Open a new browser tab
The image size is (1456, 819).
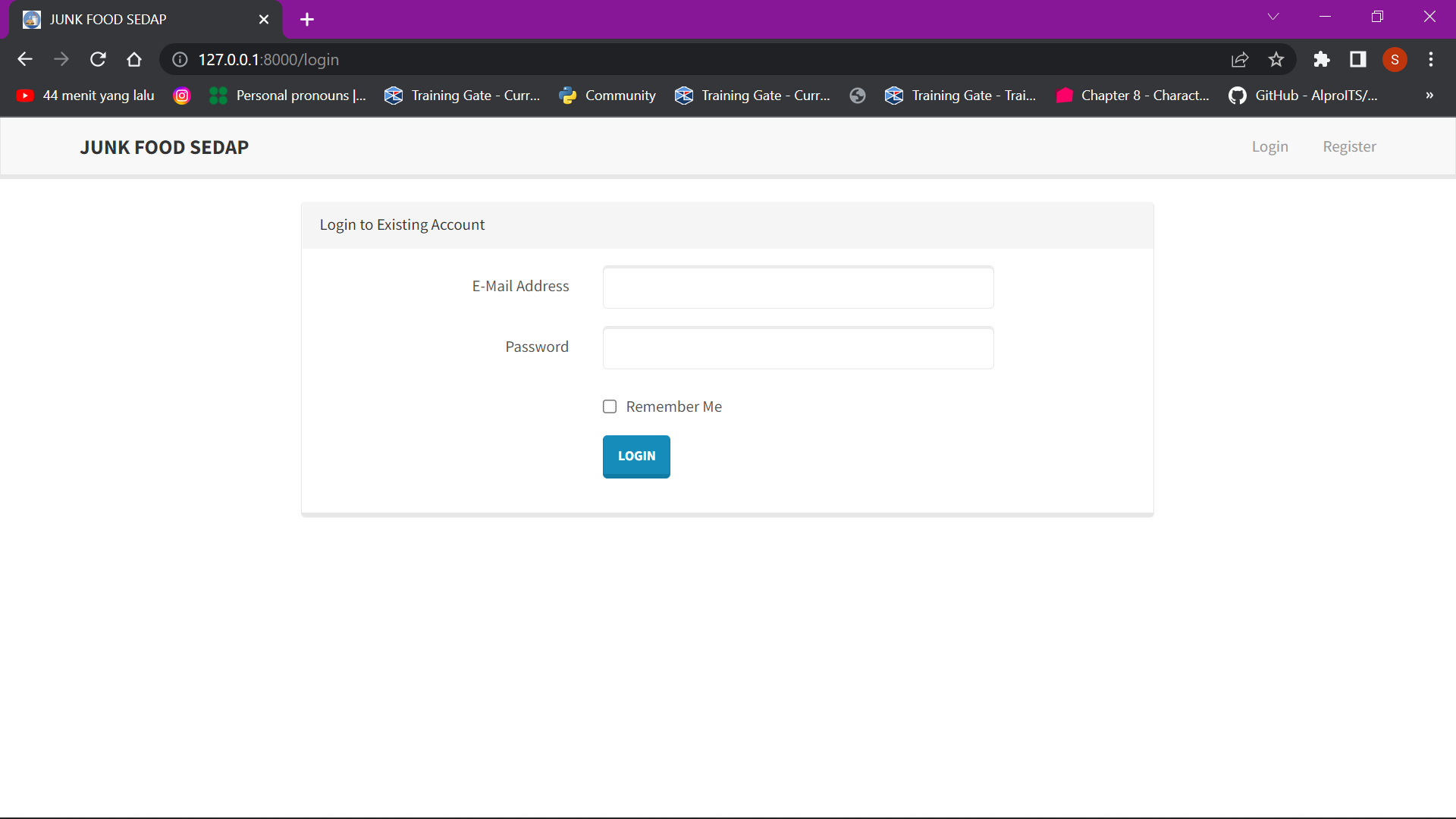click(307, 20)
